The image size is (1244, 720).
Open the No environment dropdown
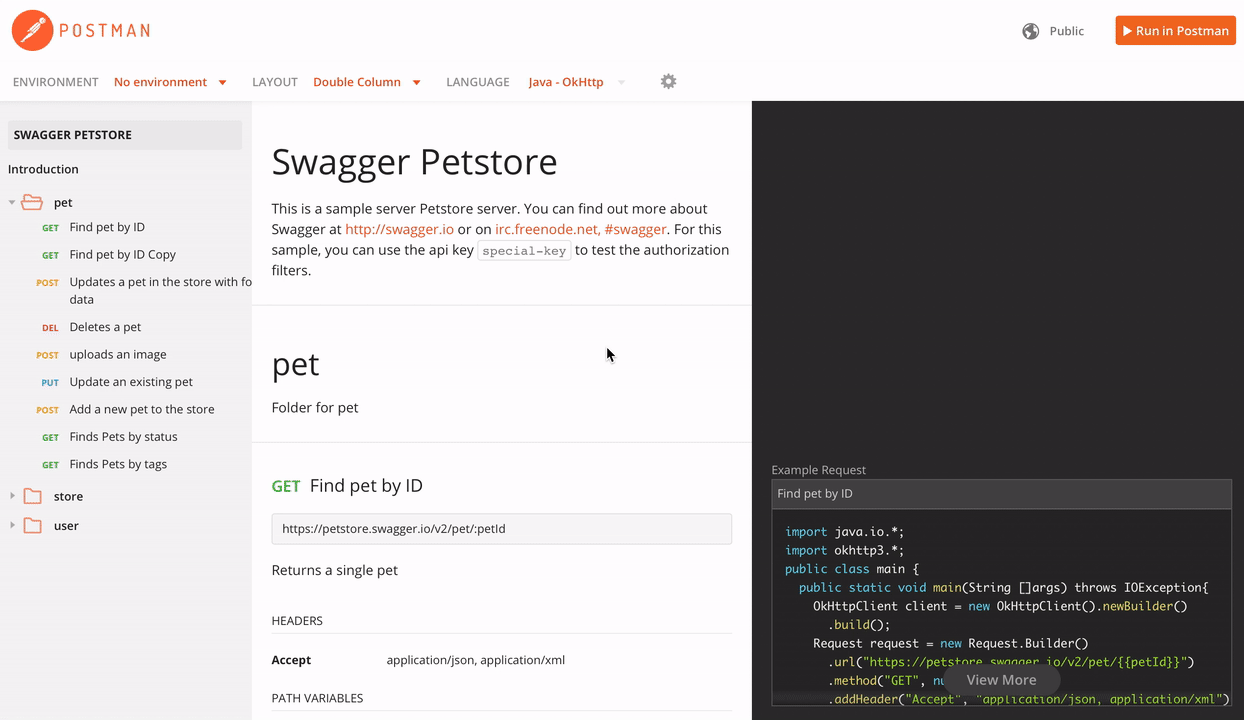pos(170,82)
